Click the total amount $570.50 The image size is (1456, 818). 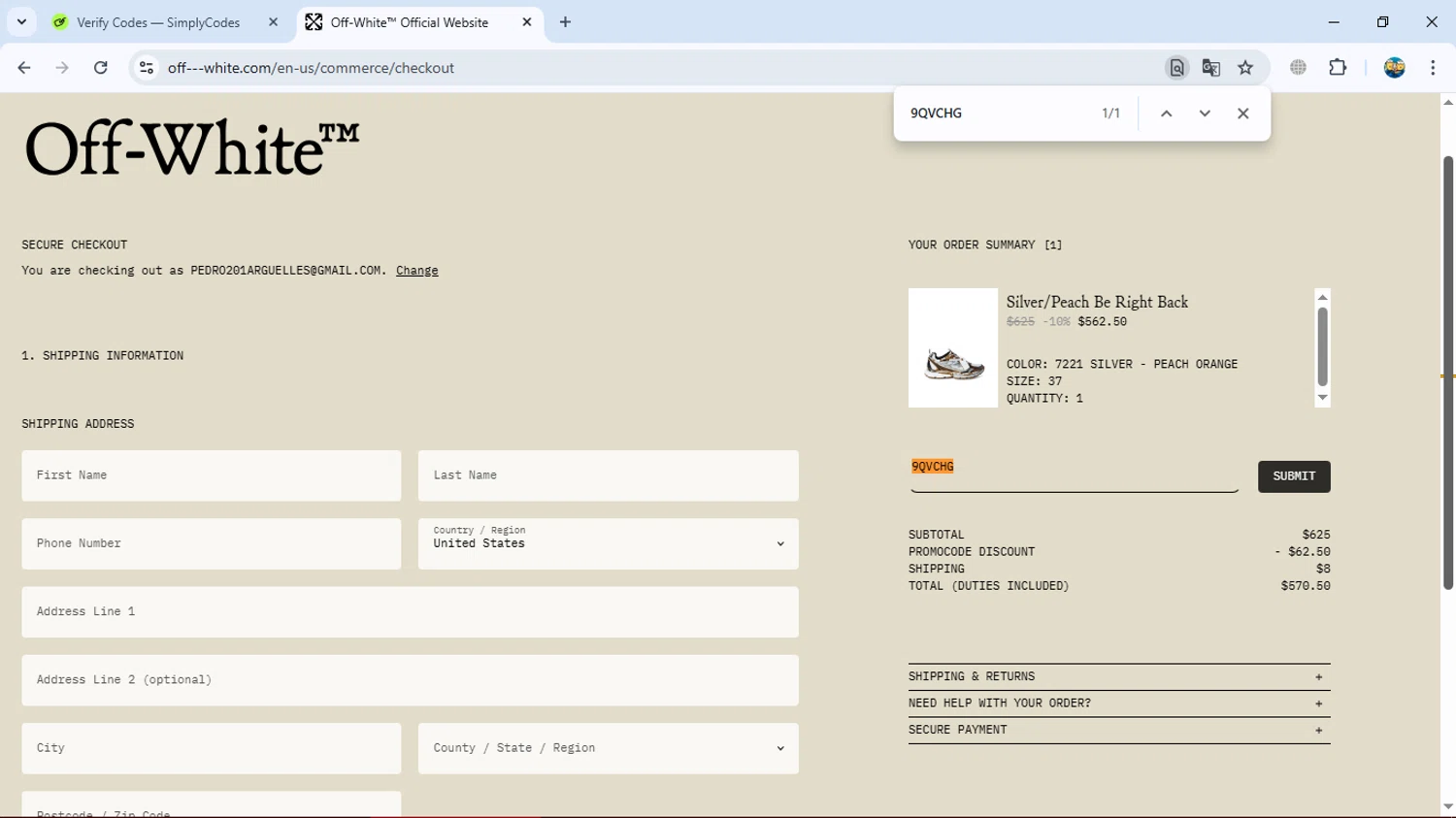click(1306, 586)
